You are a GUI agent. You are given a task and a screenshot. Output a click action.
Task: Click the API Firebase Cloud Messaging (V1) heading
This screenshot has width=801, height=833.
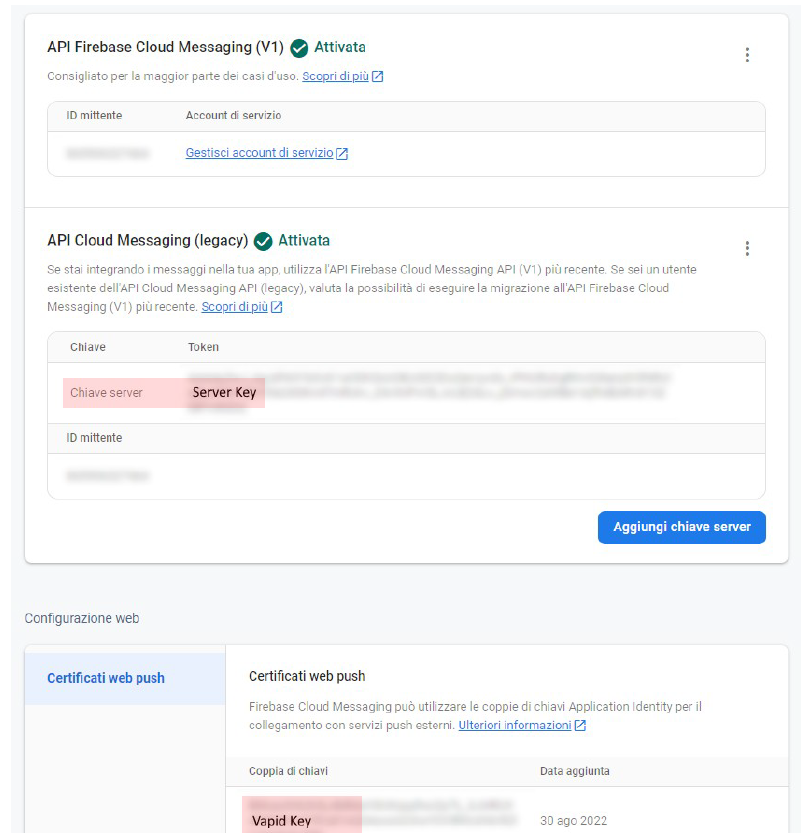[165, 47]
